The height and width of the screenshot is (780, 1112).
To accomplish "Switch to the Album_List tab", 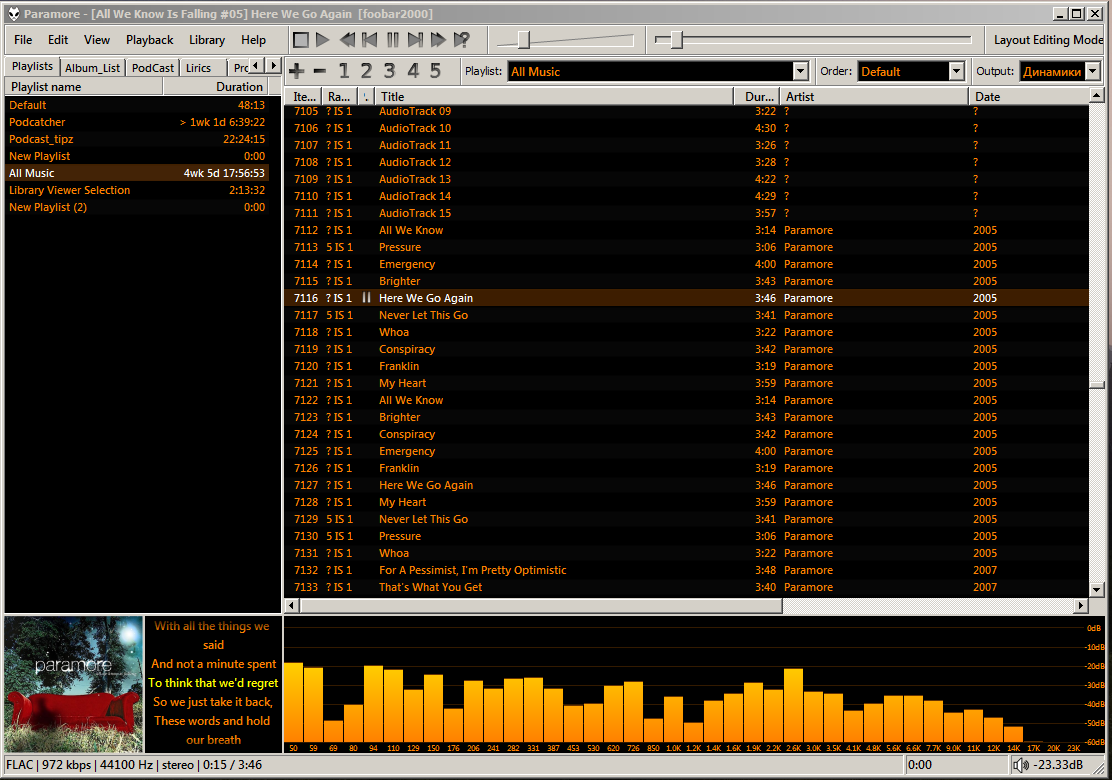I will (92, 67).
